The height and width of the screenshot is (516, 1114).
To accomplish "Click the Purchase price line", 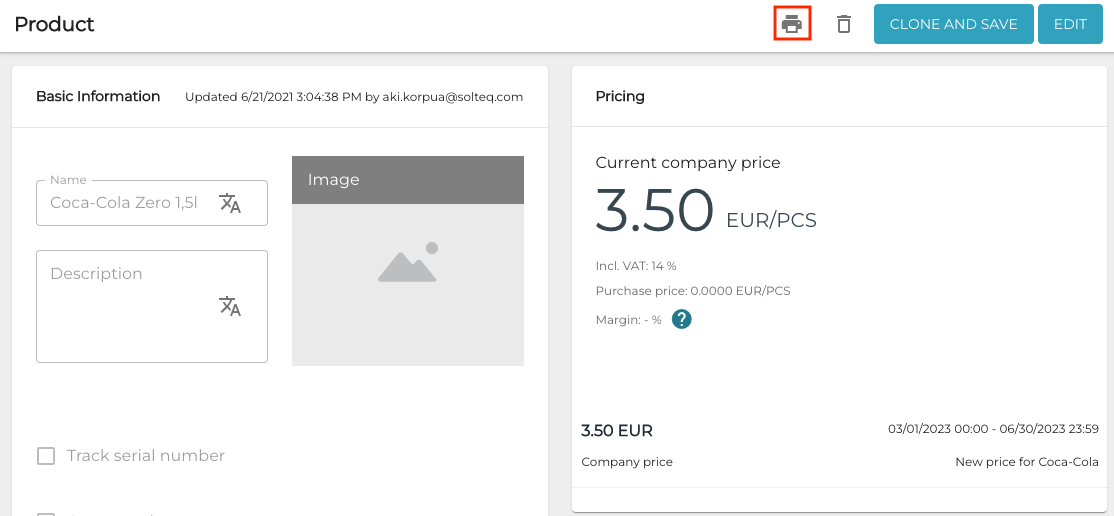I will [x=693, y=291].
